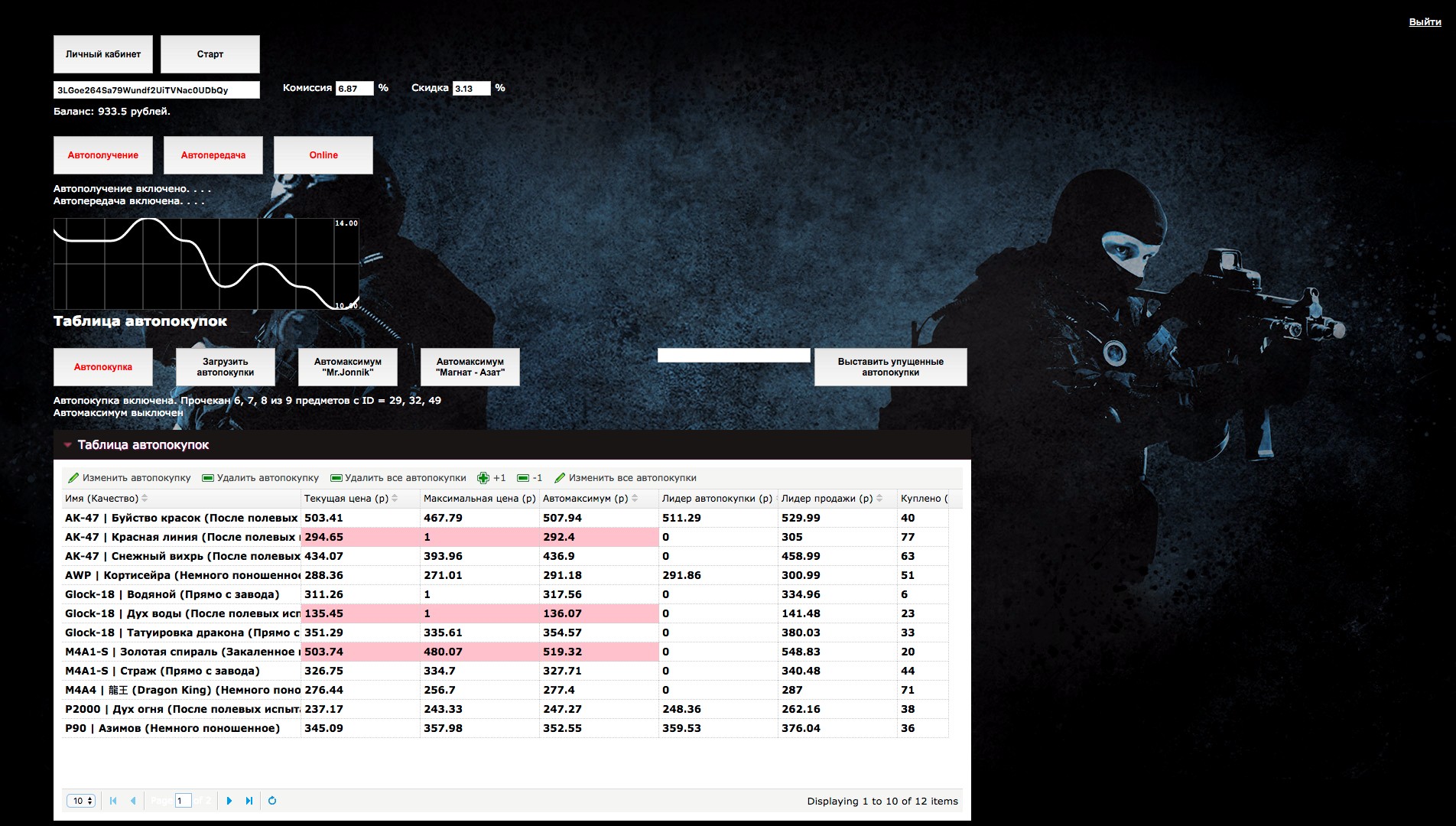This screenshot has width=1456, height=826.
Task: Click the green minus -1 icon
Action: click(523, 478)
